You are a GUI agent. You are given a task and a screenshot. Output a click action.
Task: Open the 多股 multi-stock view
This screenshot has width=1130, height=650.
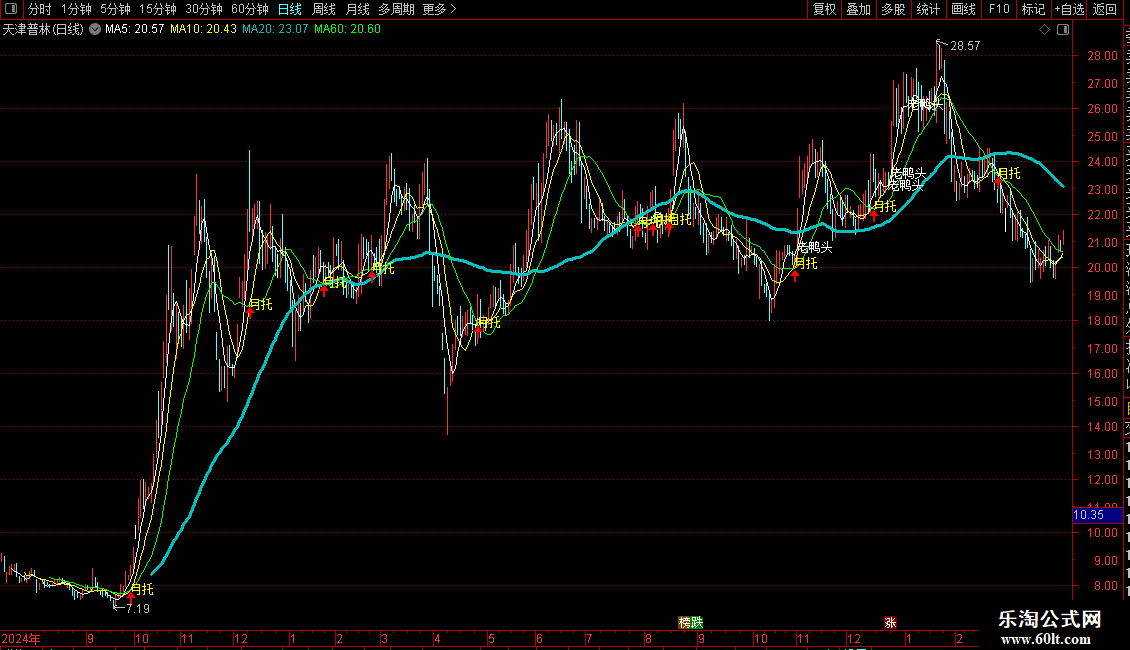click(893, 9)
